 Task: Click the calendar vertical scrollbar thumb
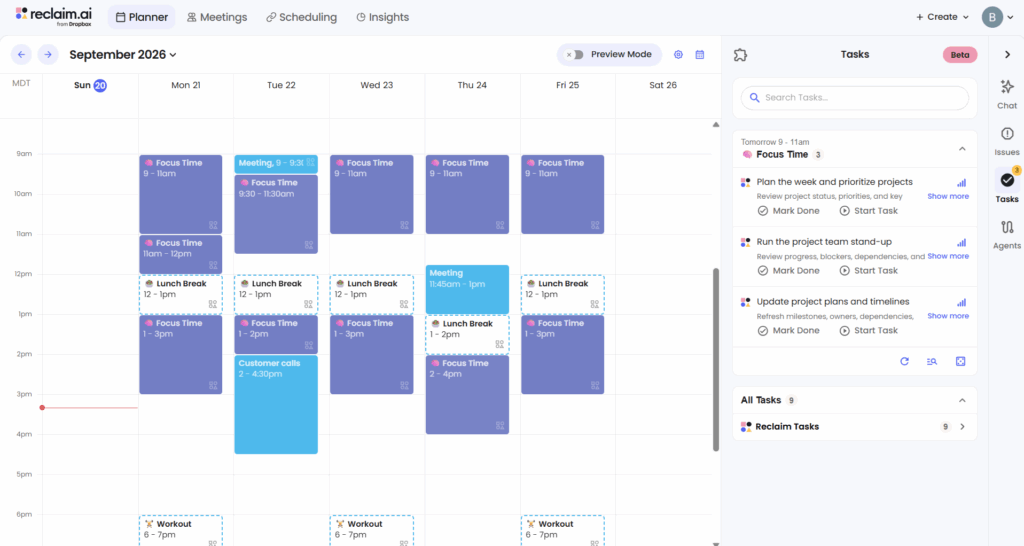click(716, 359)
